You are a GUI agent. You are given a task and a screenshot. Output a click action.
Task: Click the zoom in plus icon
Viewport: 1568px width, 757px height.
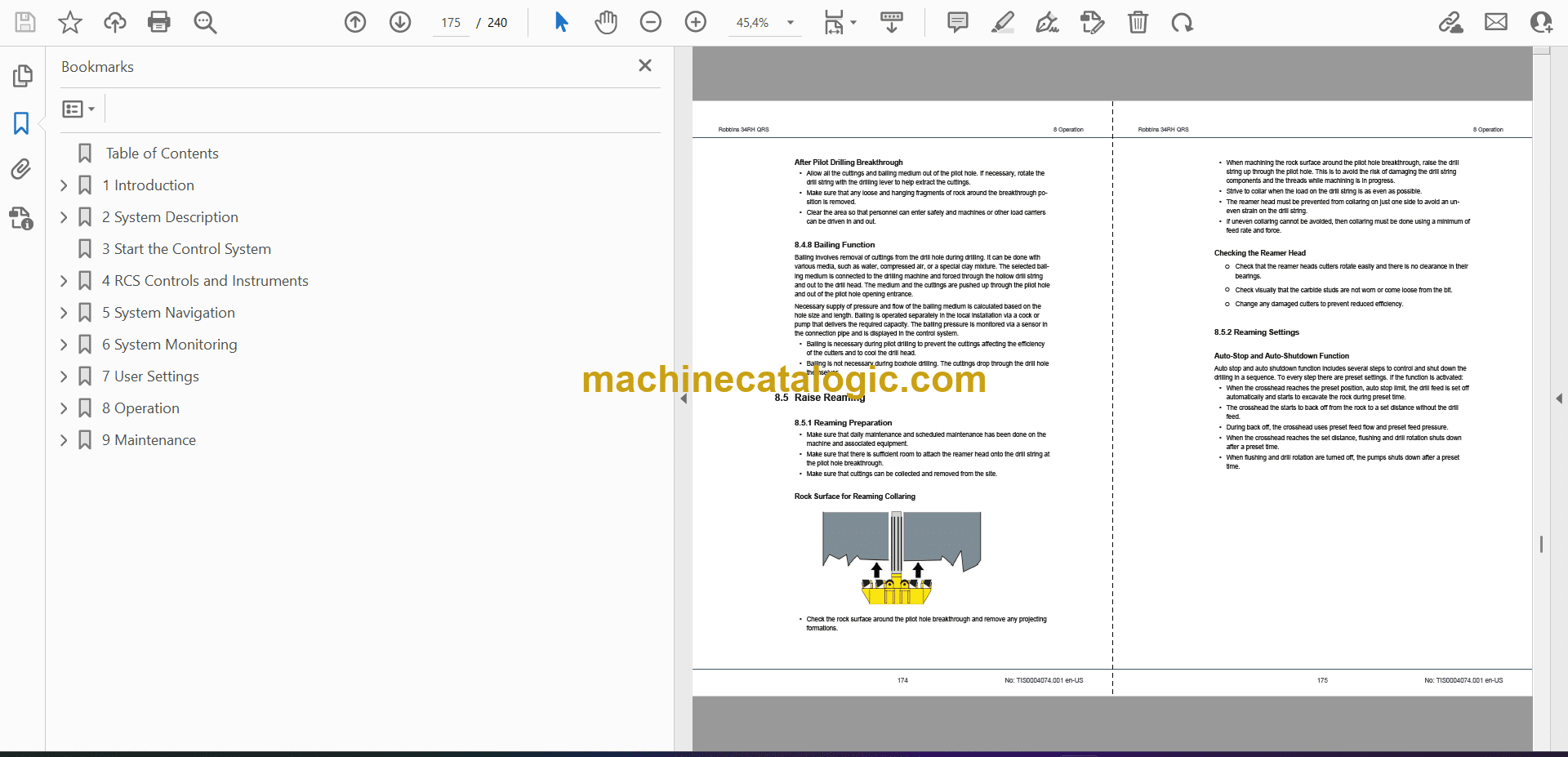pos(696,22)
